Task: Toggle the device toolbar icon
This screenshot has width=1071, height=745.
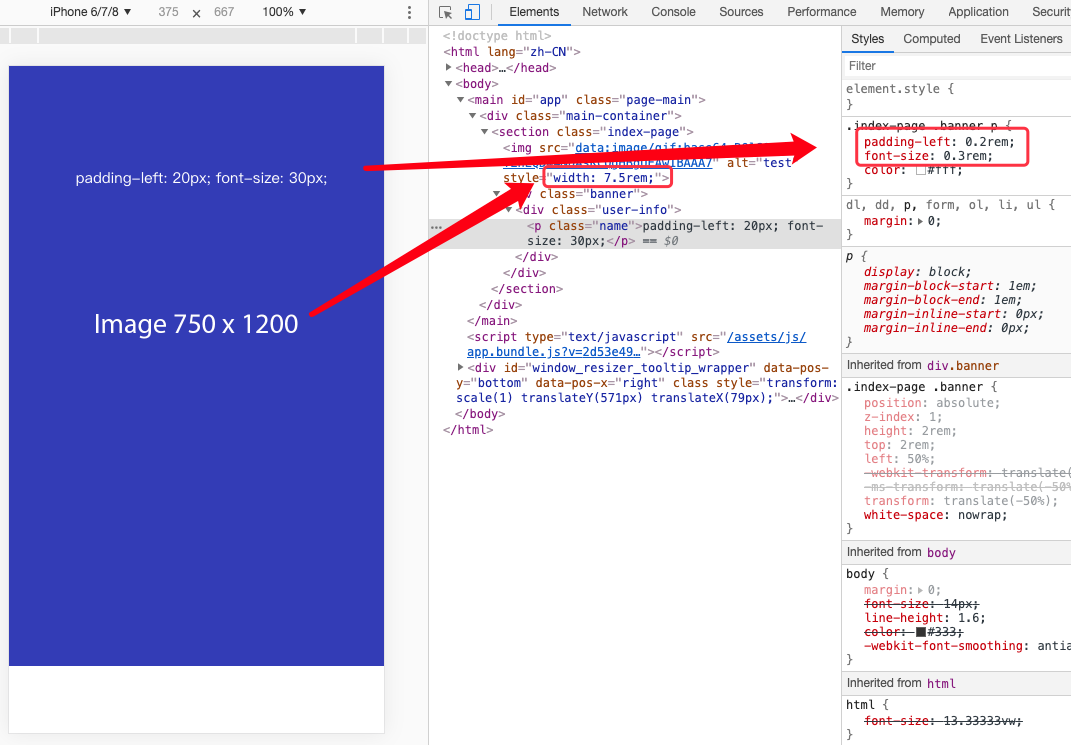Action: (x=472, y=12)
